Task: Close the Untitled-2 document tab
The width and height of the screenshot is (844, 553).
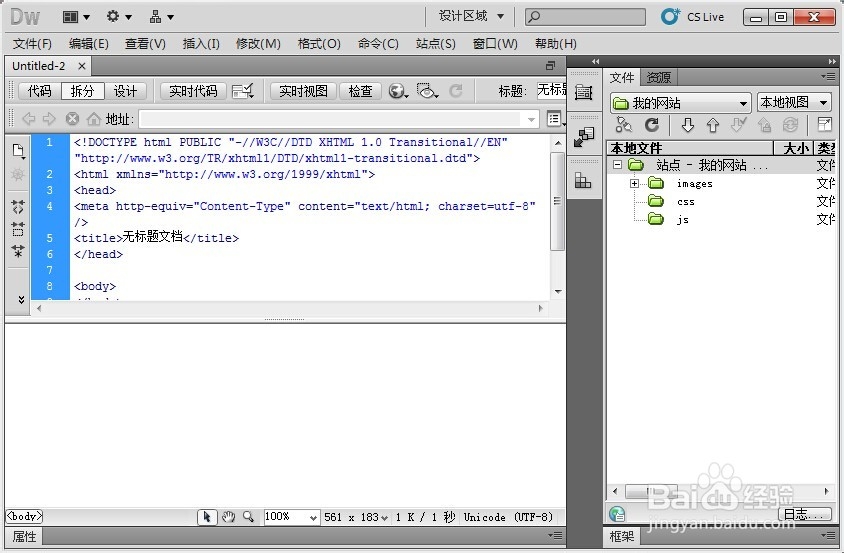Action: 81,66
